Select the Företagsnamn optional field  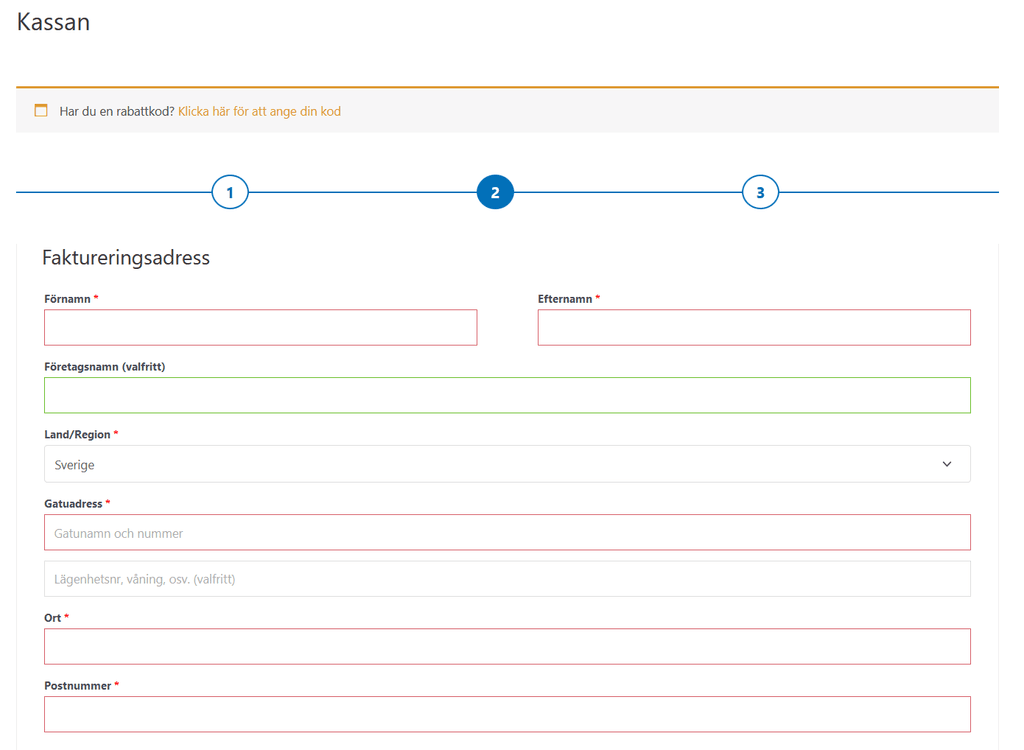pyautogui.click(x=507, y=396)
